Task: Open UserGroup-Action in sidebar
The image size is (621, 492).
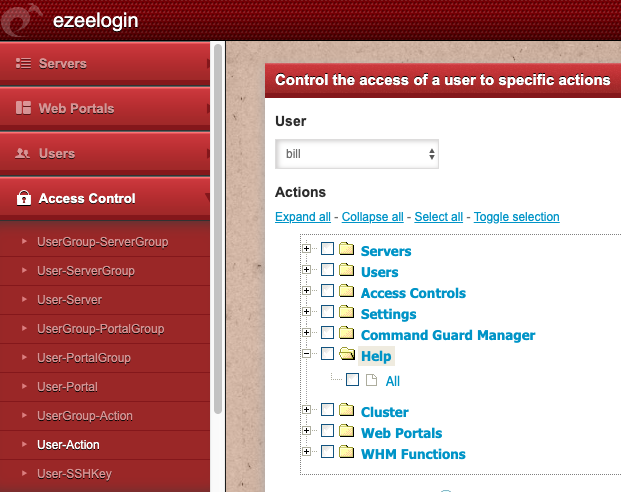Action: 105,416
